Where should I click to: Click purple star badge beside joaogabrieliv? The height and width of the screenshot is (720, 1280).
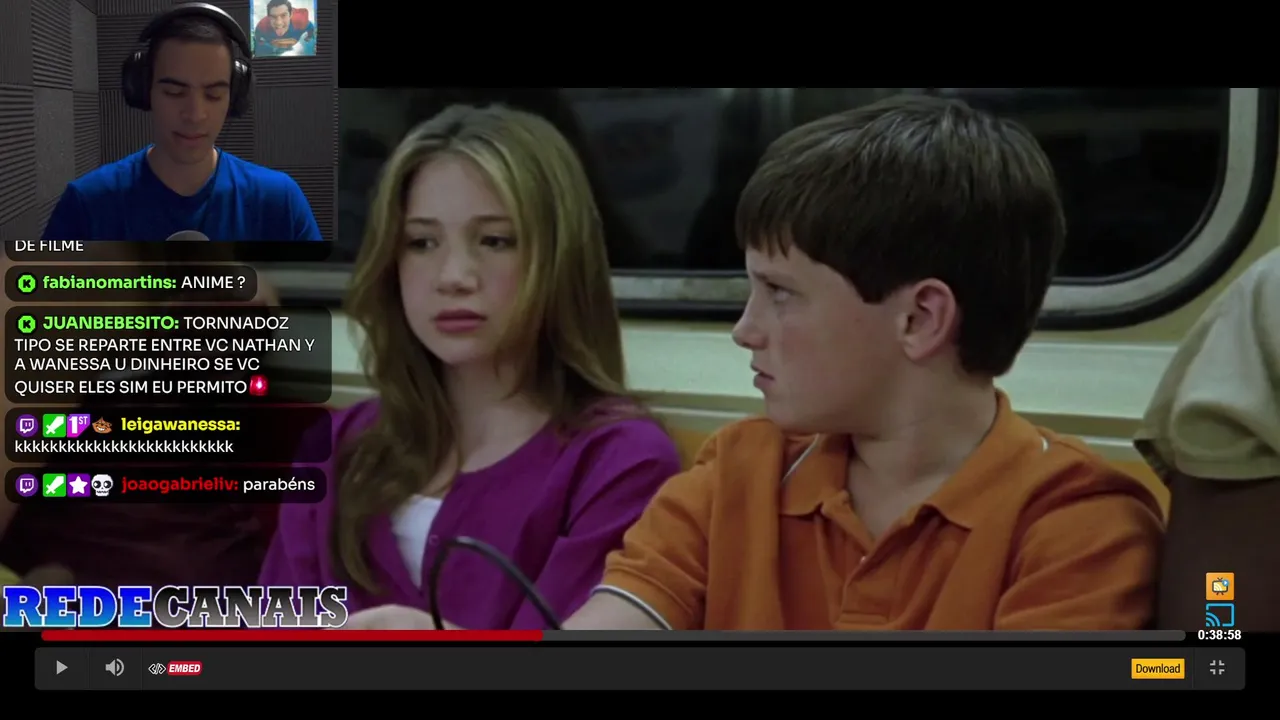click(78, 485)
